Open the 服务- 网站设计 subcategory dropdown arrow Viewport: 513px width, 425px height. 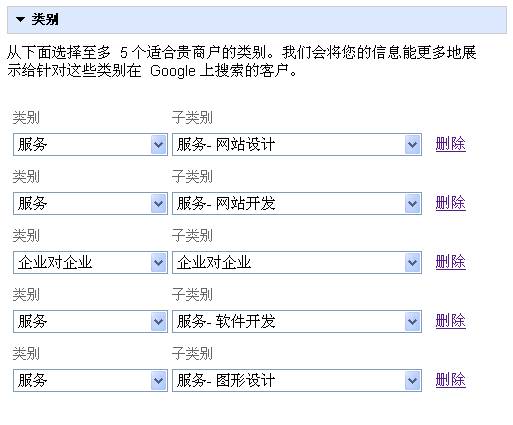tap(413, 145)
